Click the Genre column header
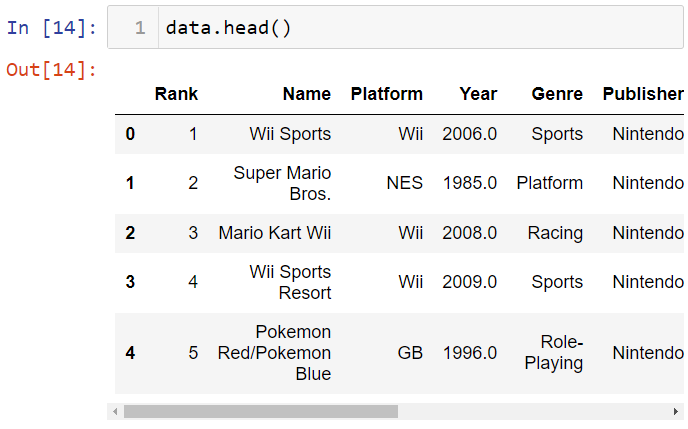688x429 pixels. coord(557,94)
